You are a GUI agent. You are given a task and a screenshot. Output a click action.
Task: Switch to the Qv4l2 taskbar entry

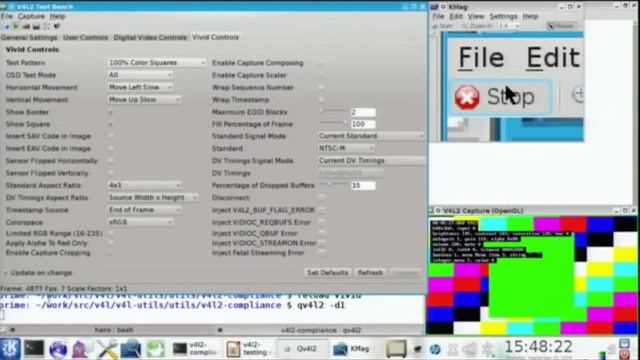click(x=302, y=349)
